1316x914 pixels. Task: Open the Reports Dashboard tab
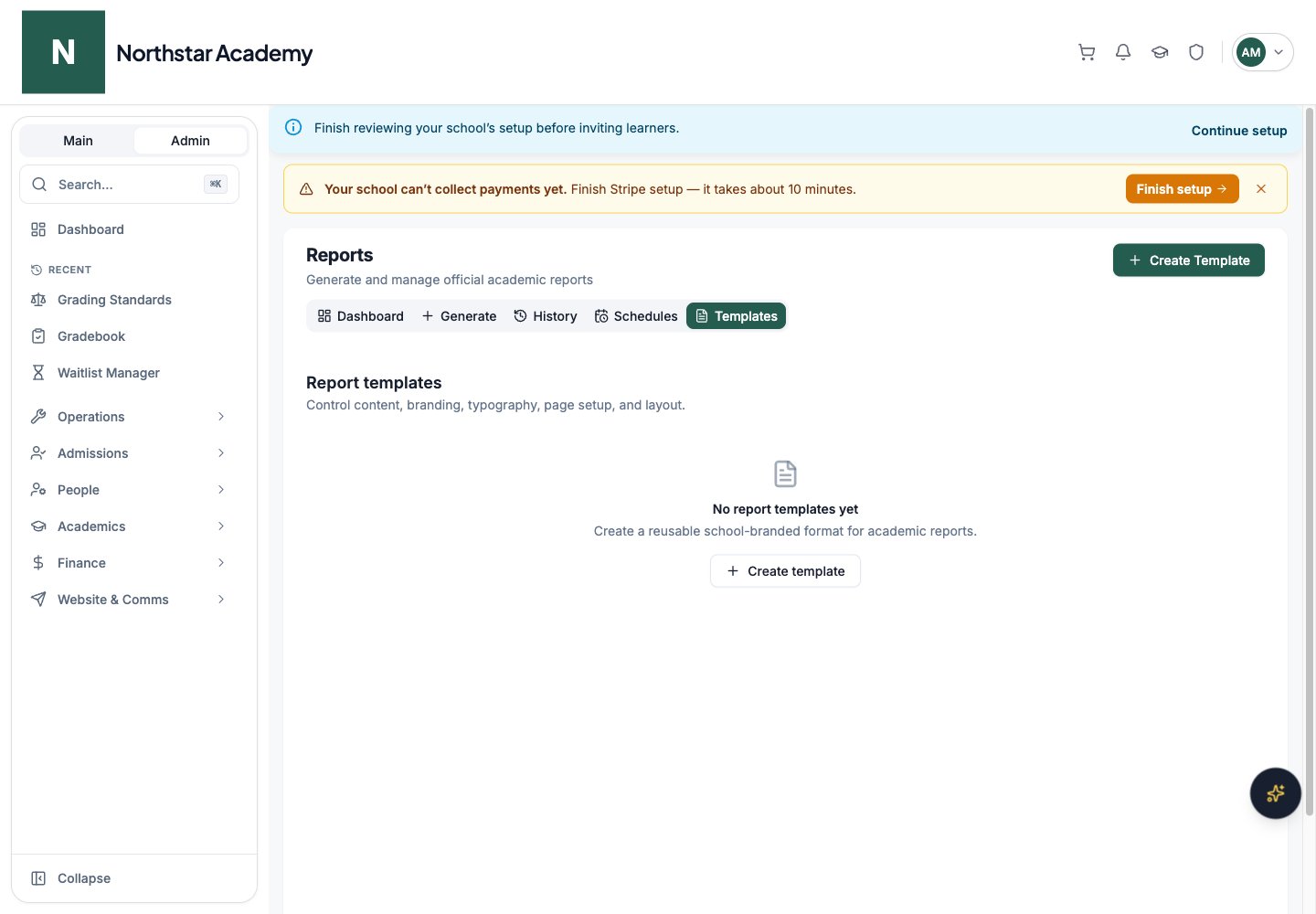[361, 316]
